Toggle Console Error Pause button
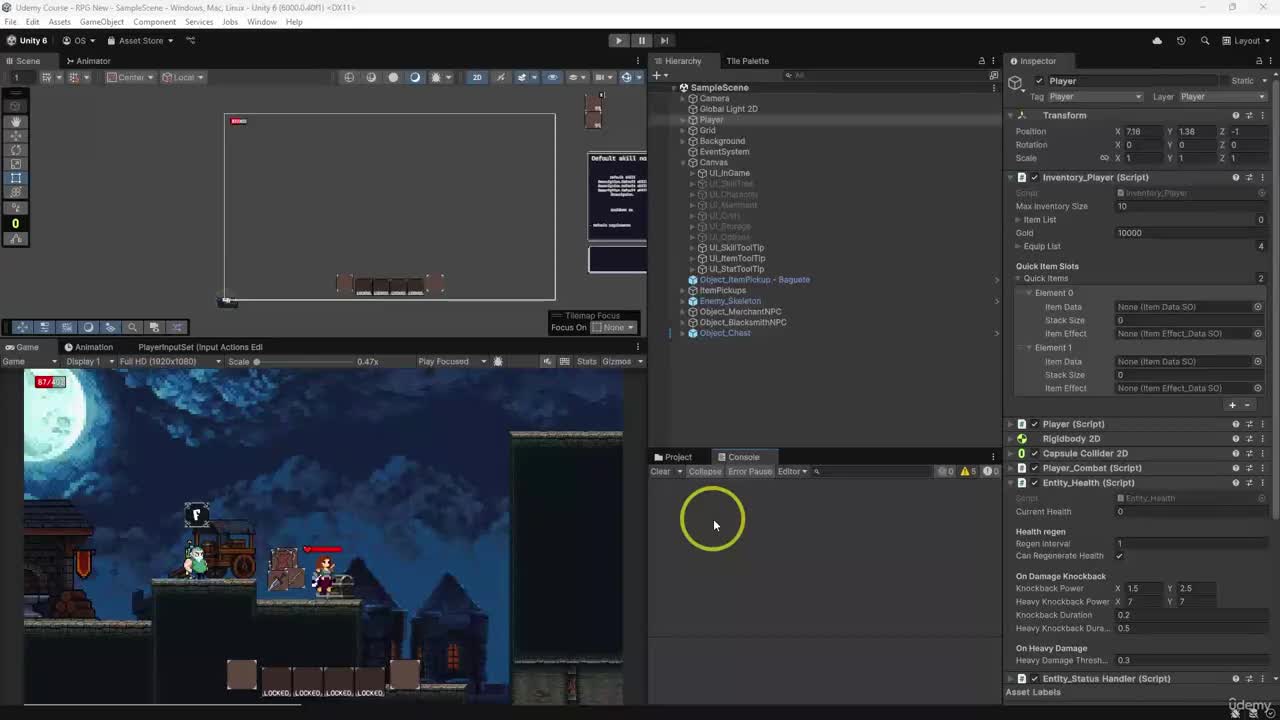Screen dimensions: 1280x720 pyautogui.click(x=749, y=472)
